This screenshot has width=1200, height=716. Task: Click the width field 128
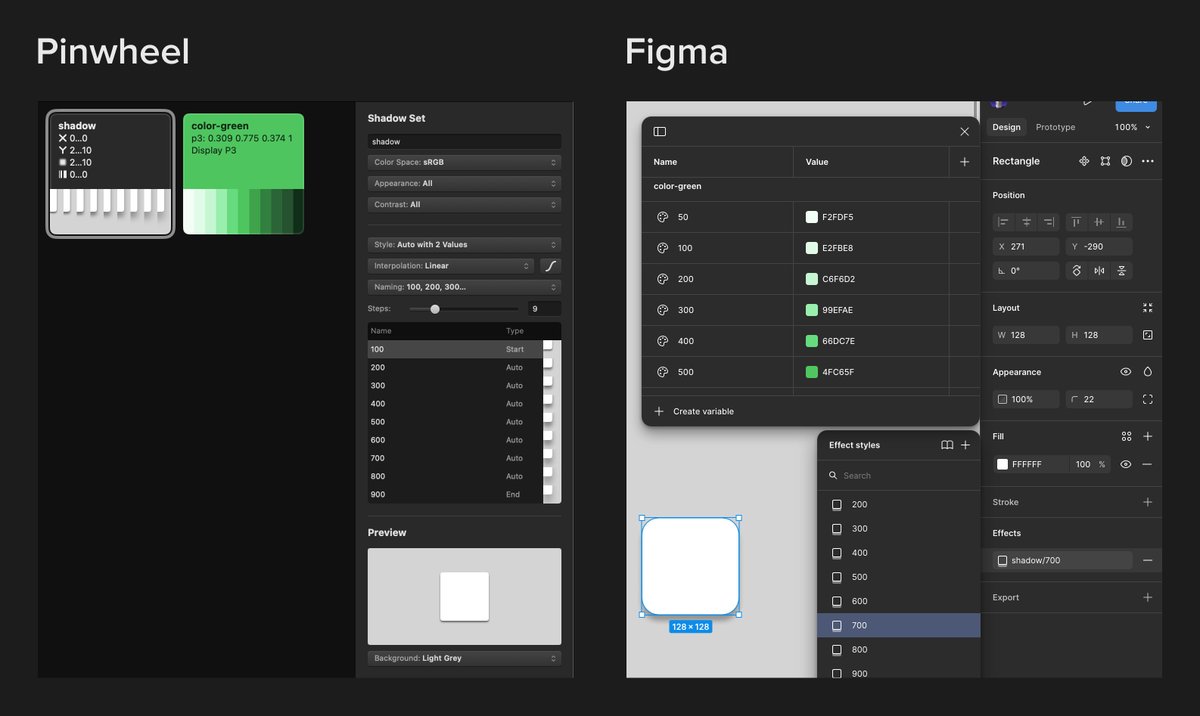pyautogui.click(x=1026, y=335)
